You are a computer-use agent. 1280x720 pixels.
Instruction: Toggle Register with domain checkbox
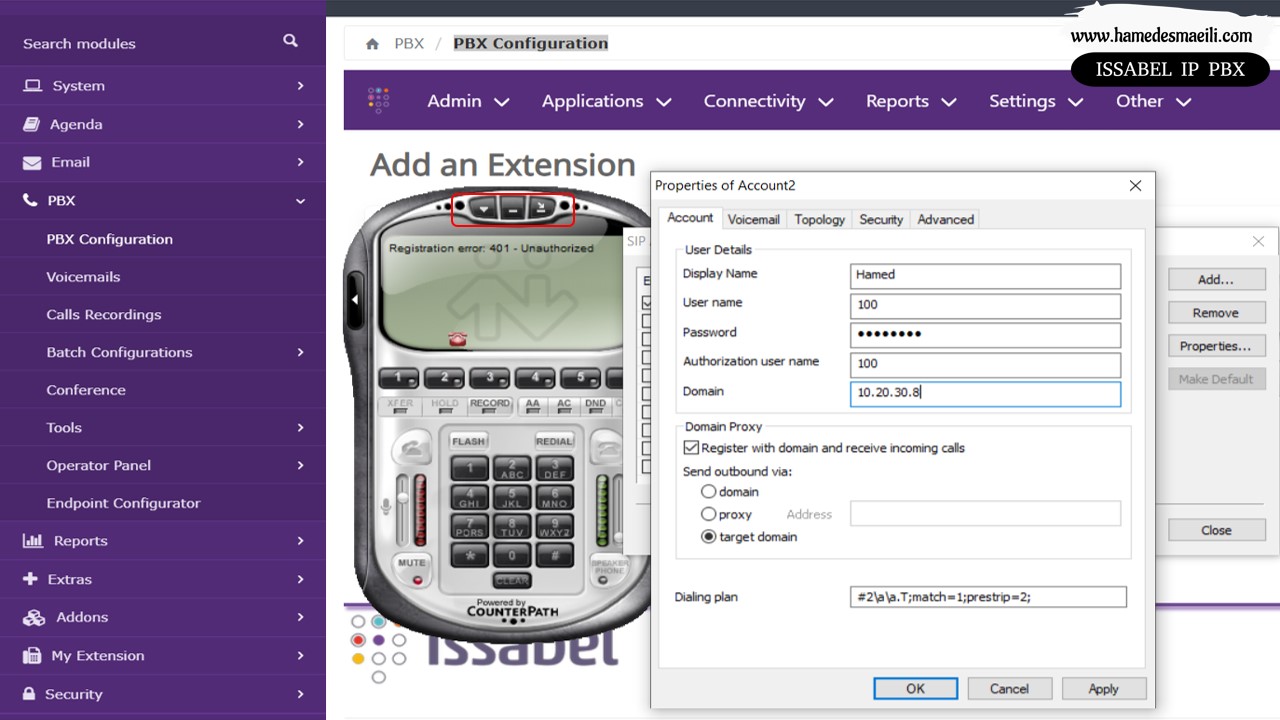pyautogui.click(x=691, y=448)
